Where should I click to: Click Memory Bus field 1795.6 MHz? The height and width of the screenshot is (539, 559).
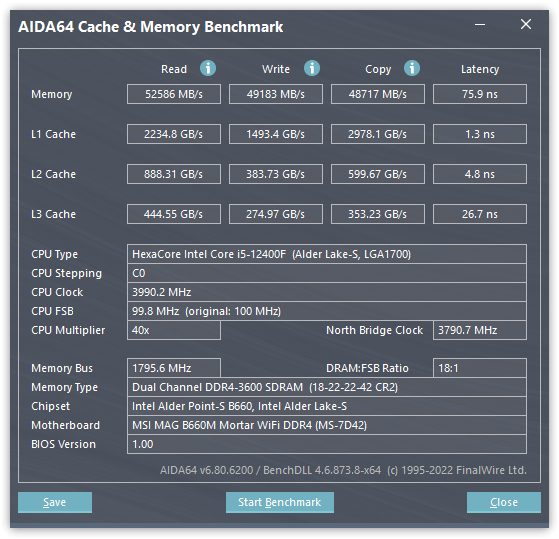pos(174,368)
